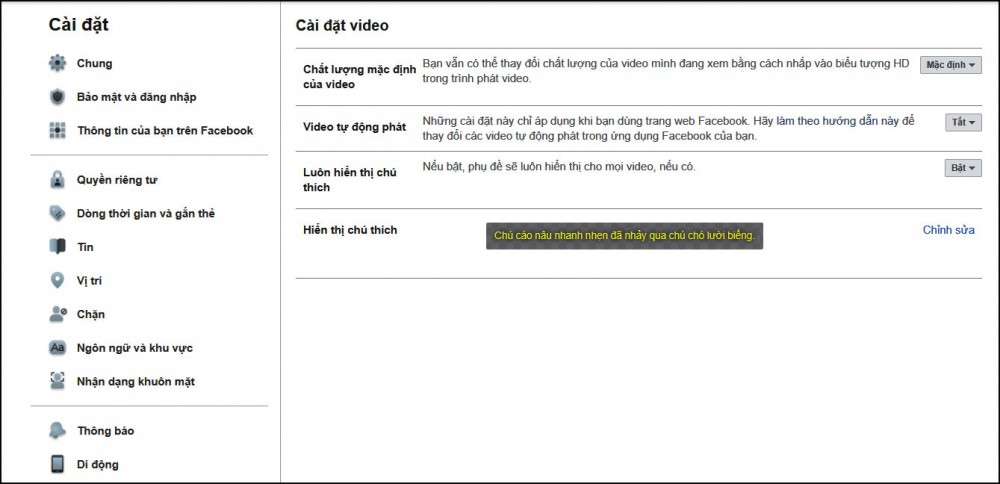This screenshot has width=1000, height=484.
Task: Click the mobile phone icon for Di động
Action: coord(57,464)
